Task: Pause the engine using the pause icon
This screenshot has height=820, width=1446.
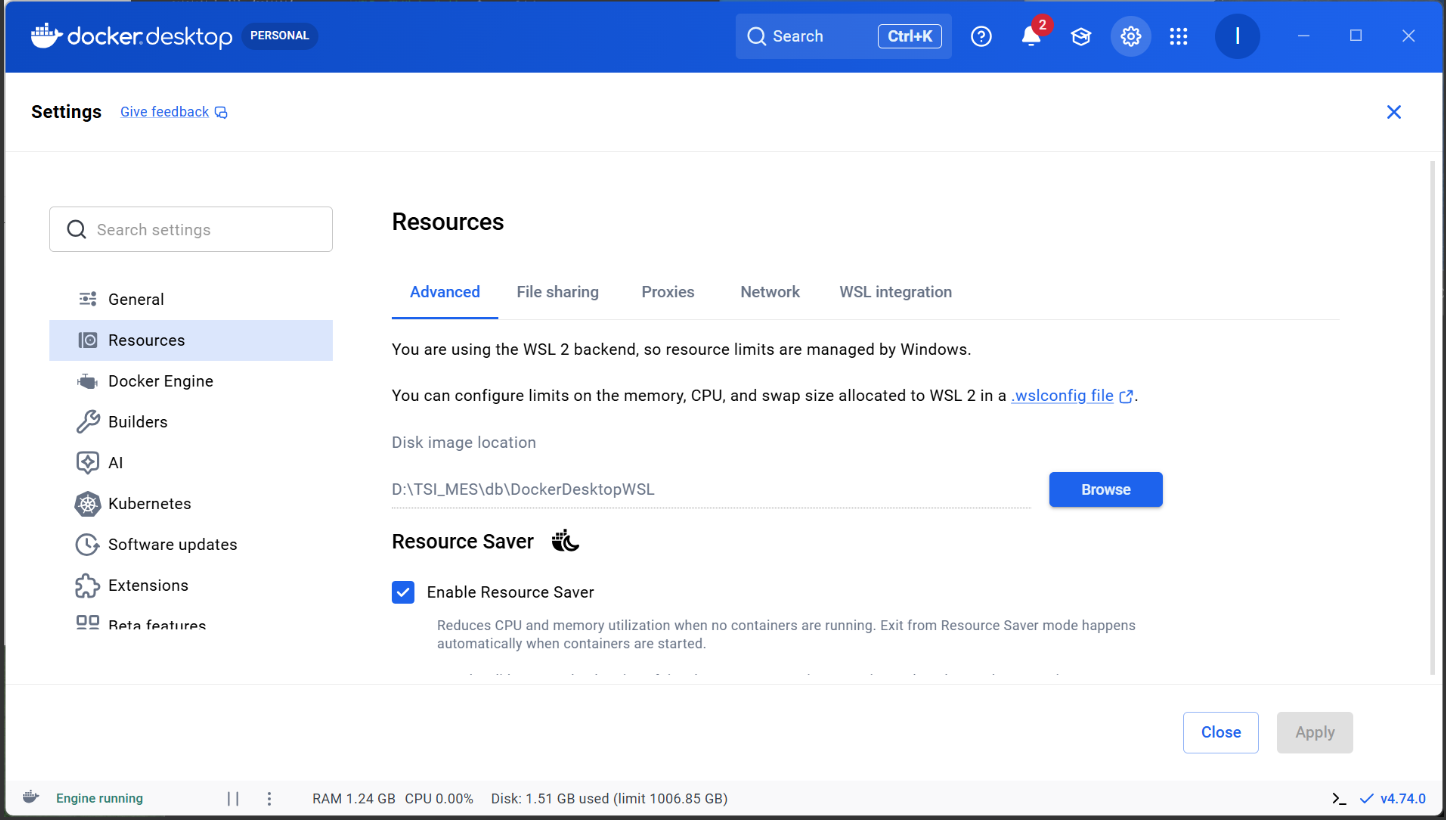Action: [x=233, y=799]
